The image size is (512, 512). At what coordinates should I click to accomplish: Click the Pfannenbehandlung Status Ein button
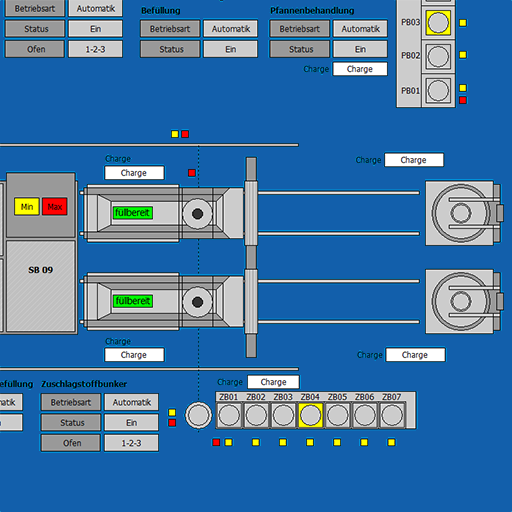click(x=360, y=49)
